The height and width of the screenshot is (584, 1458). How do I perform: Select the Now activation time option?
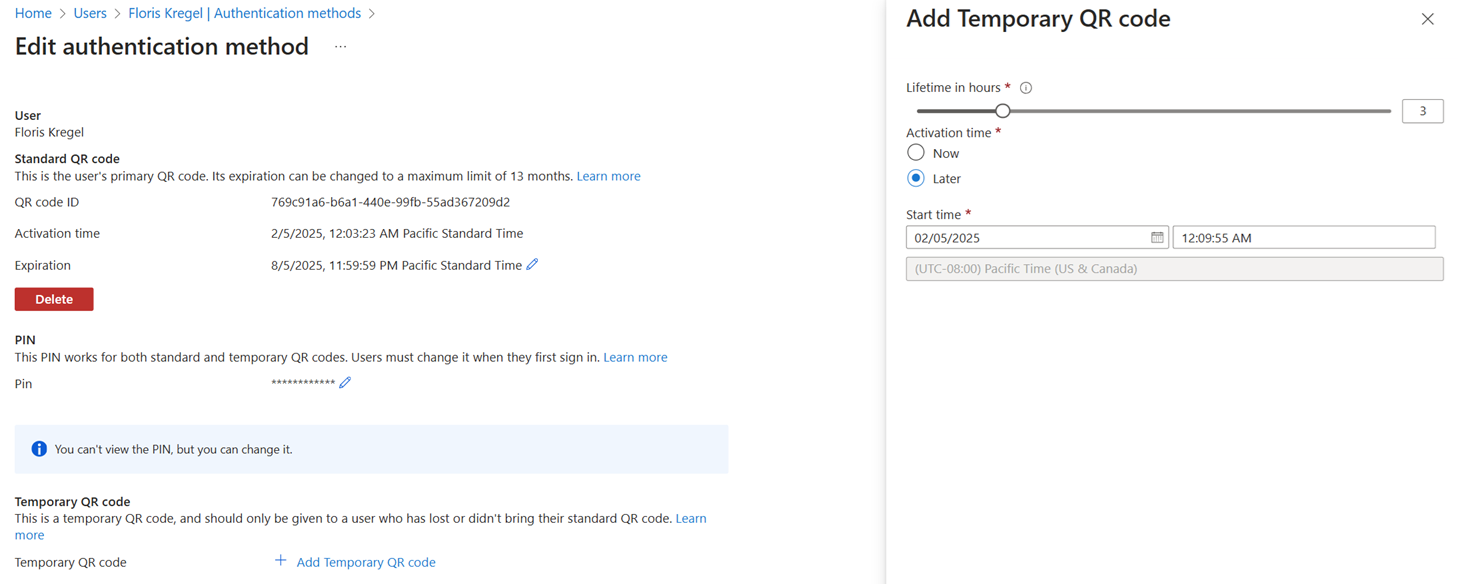[x=915, y=152]
